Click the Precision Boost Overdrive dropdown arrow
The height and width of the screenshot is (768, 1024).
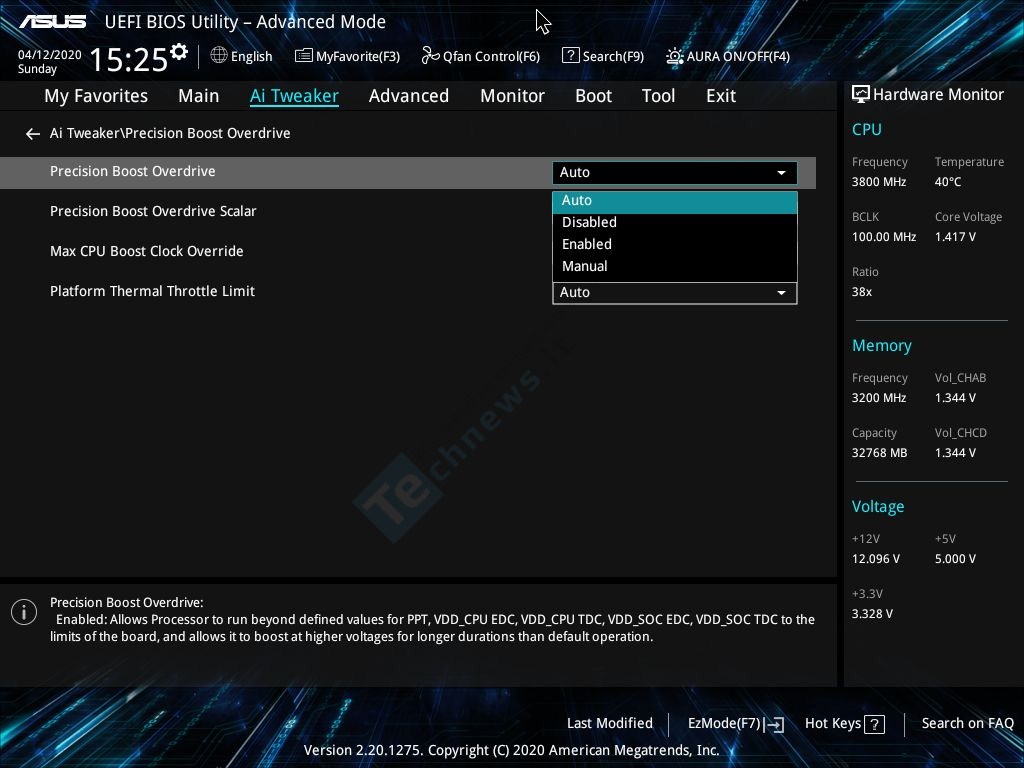(x=781, y=173)
